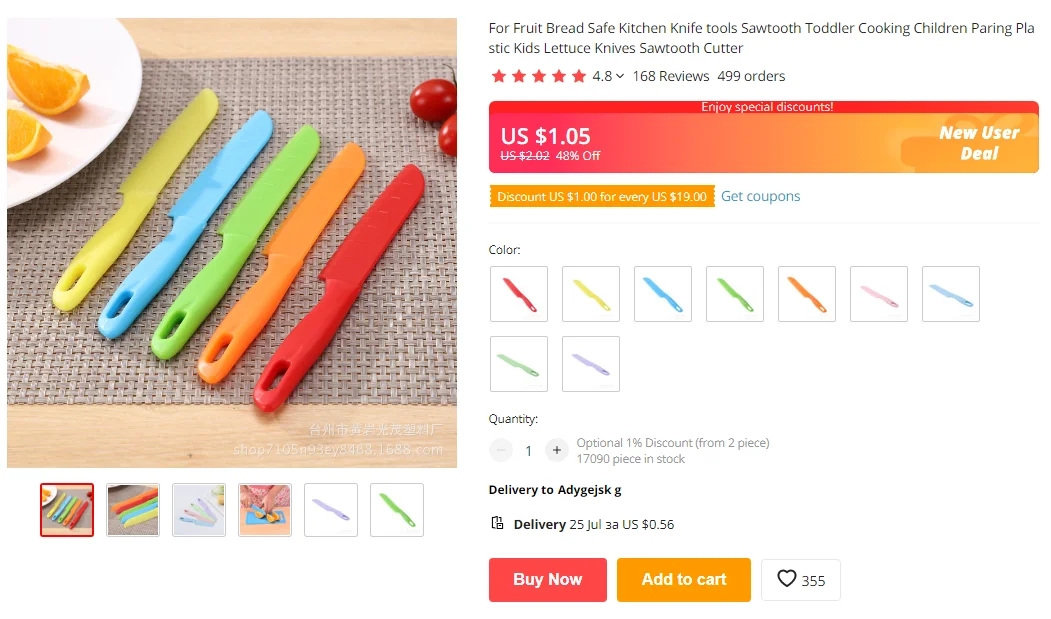This screenshot has height=619, width=1051.
Task: Click the quantity number field
Action: point(529,451)
